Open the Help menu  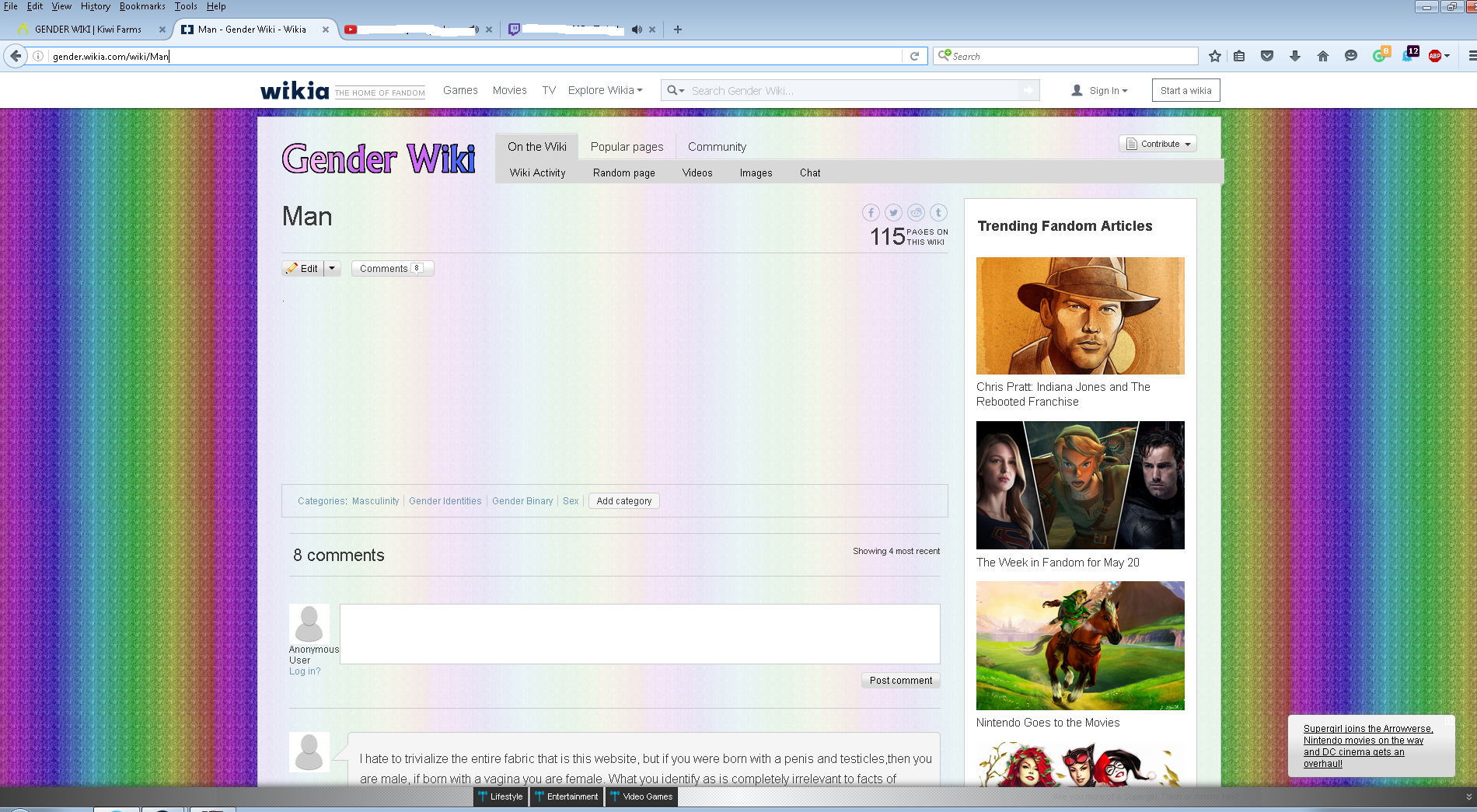tap(216, 6)
